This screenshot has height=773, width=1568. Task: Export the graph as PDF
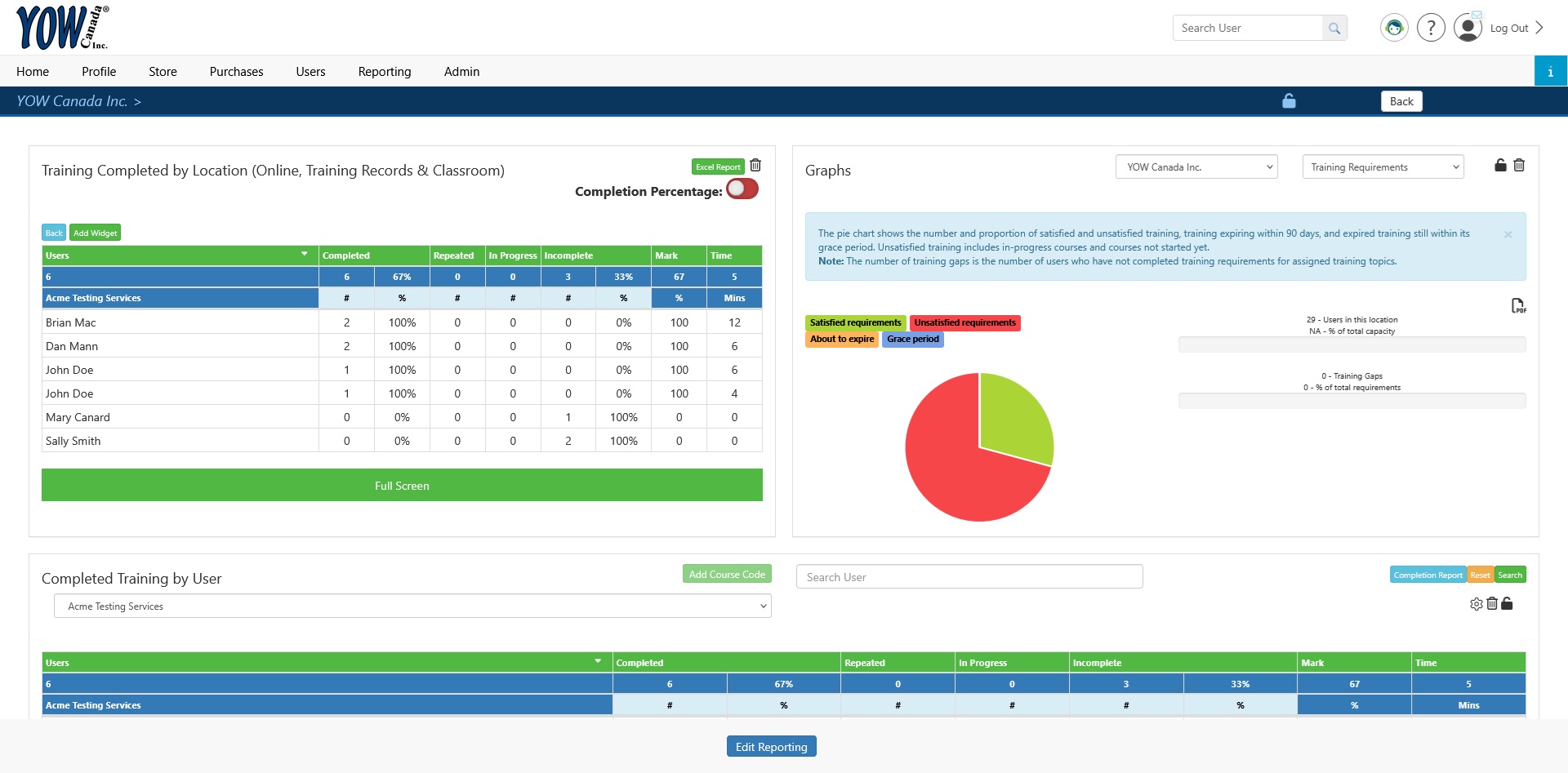coord(1518,305)
